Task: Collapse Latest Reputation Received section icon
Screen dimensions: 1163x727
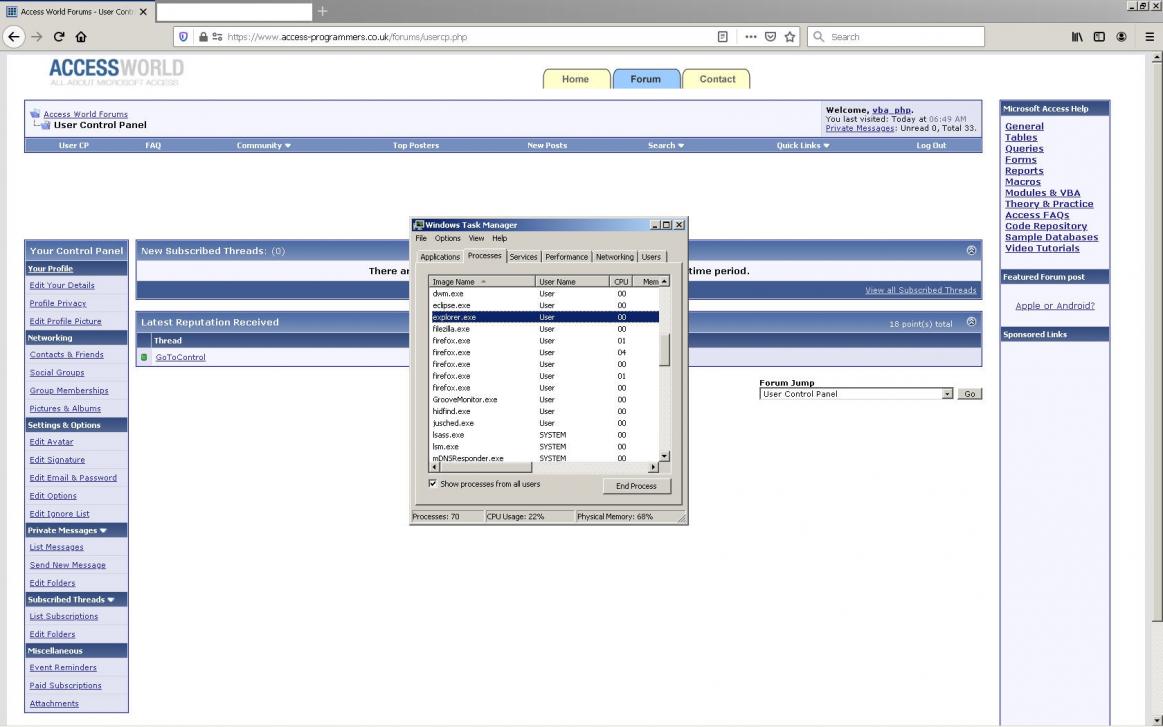Action: 971,322
